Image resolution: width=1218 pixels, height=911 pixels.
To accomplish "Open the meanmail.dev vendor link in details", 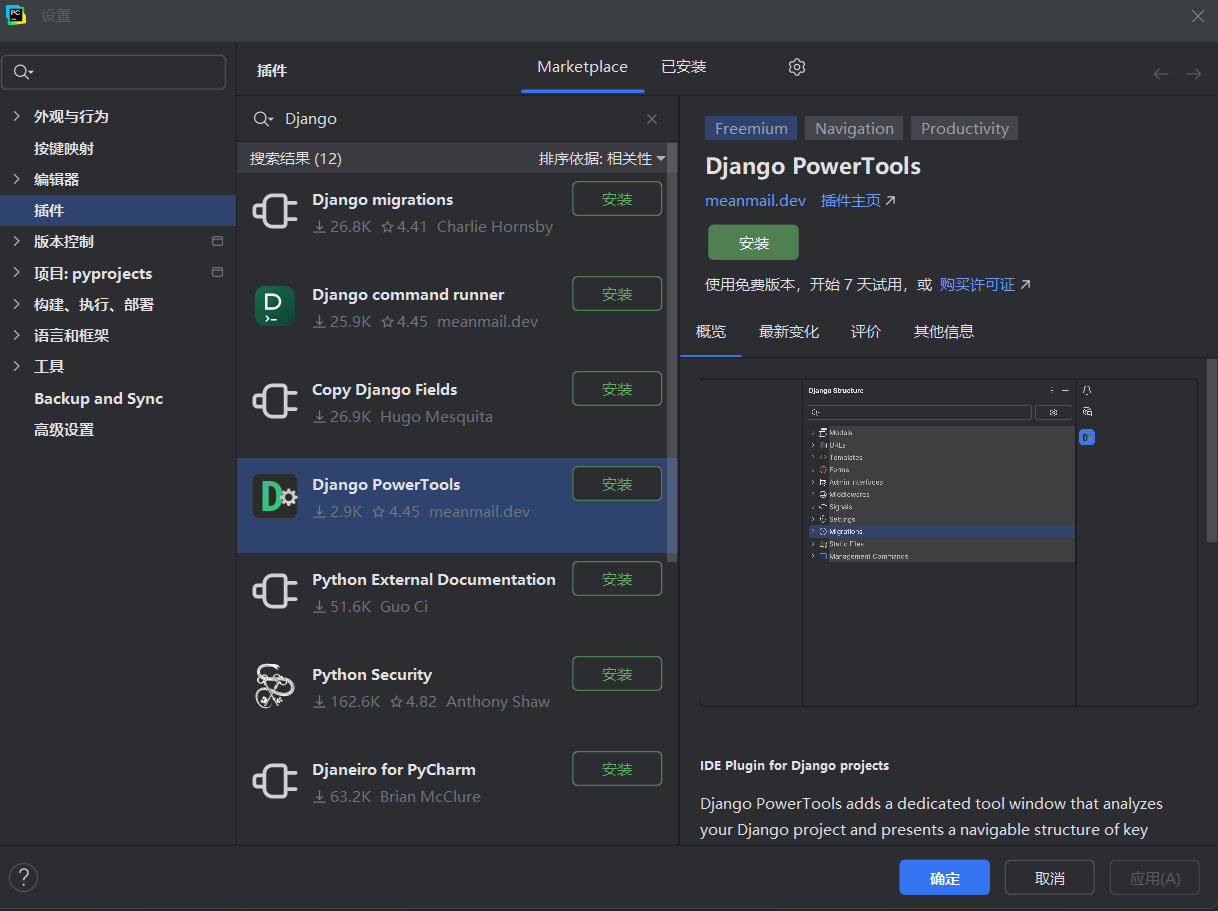I will click(755, 200).
